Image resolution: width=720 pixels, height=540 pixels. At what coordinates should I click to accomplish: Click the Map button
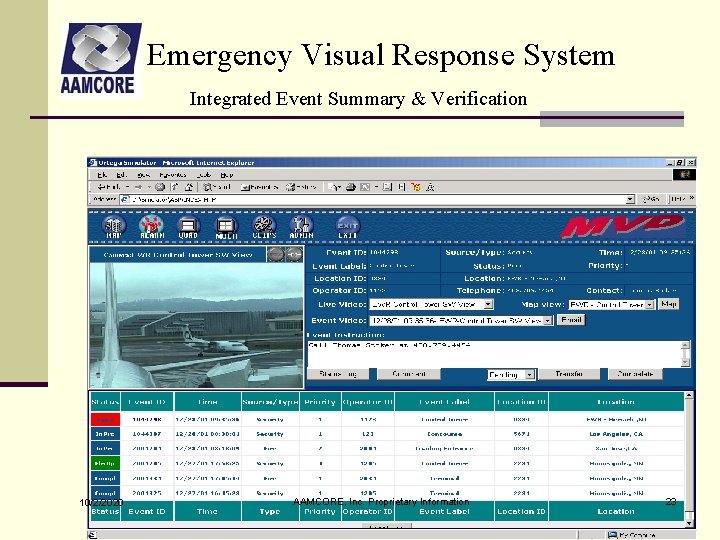[668, 304]
